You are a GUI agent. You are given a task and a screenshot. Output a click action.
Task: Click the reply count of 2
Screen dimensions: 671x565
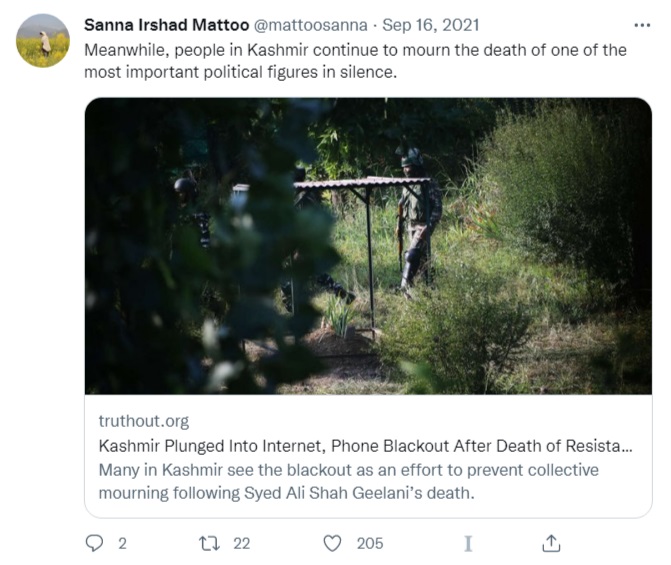[122, 543]
